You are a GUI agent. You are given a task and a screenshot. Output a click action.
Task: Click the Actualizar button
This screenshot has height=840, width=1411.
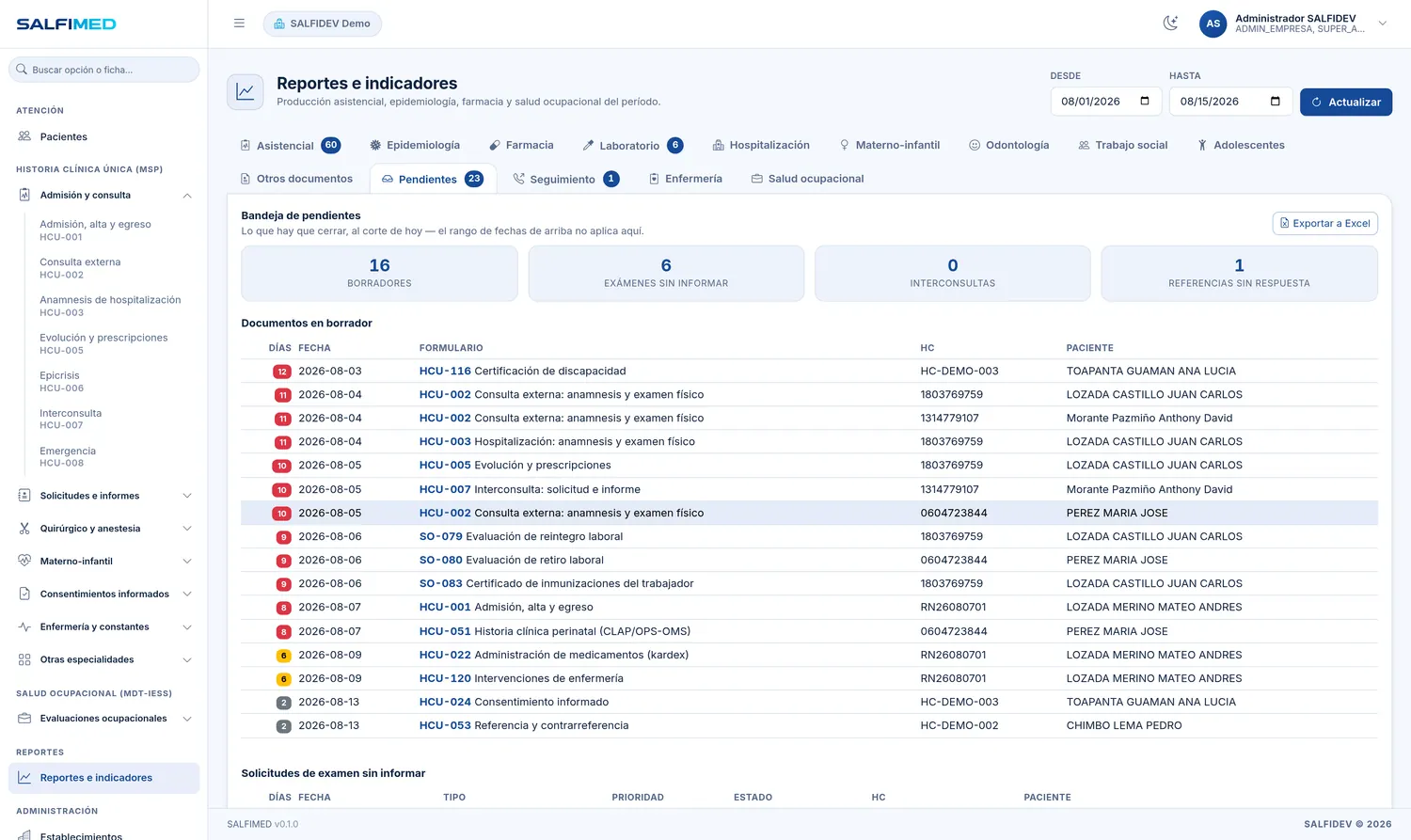pyautogui.click(x=1346, y=102)
